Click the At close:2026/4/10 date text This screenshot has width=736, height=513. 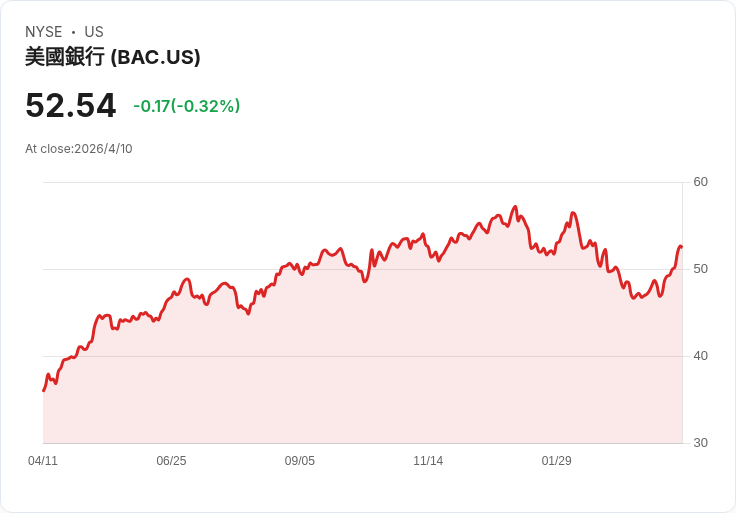pyautogui.click(x=79, y=149)
